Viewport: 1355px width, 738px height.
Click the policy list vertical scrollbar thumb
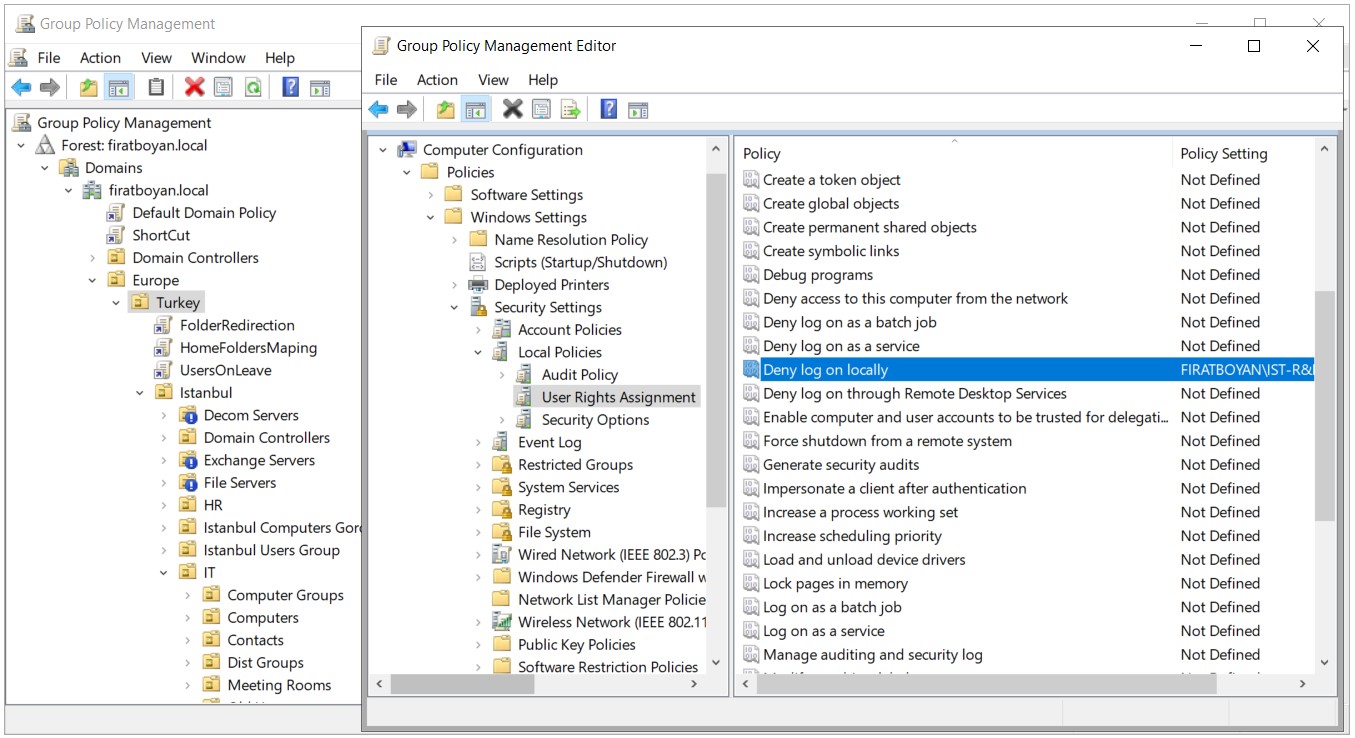(x=1324, y=406)
